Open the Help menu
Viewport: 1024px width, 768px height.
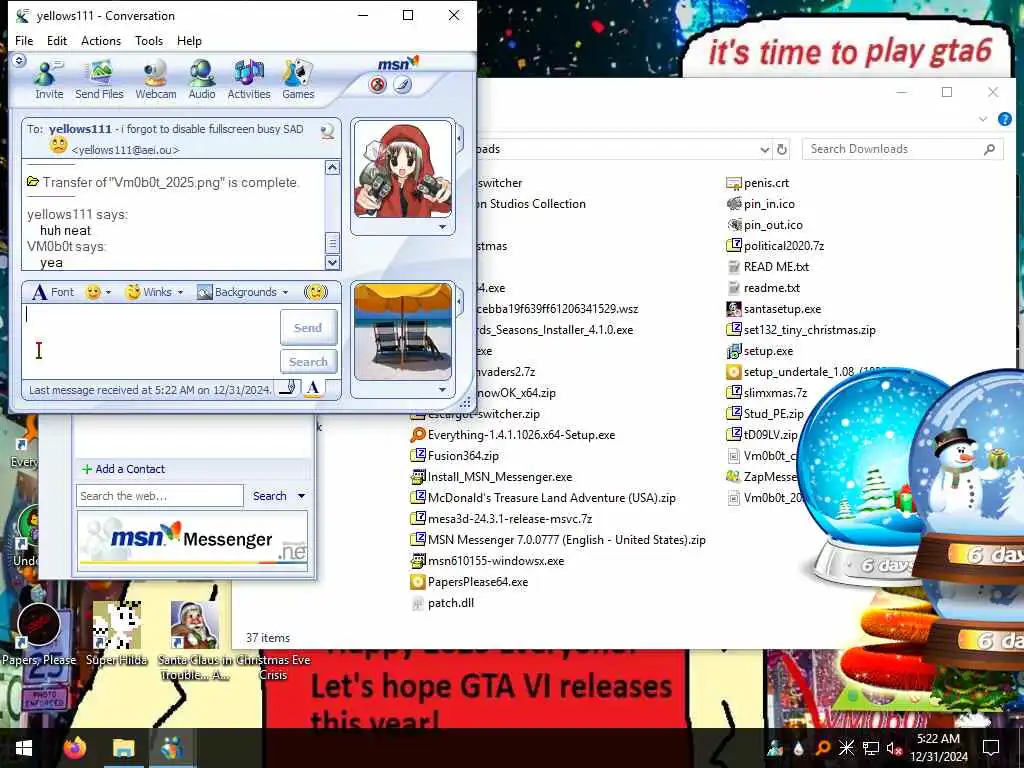coord(189,41)
